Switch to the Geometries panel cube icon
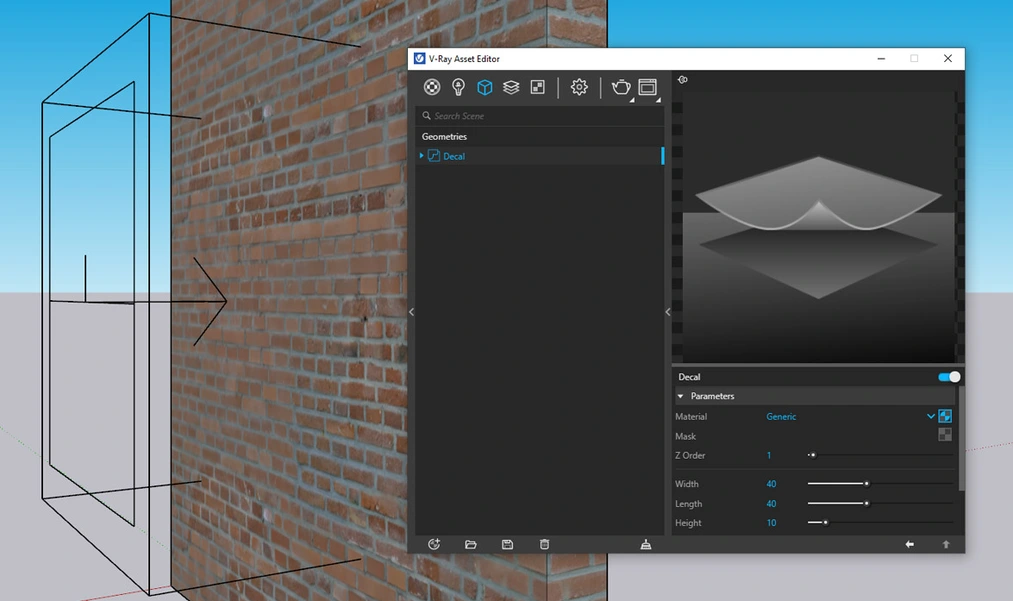Image resolution: width=1013 pixels, height=601 pixels. 484,87
